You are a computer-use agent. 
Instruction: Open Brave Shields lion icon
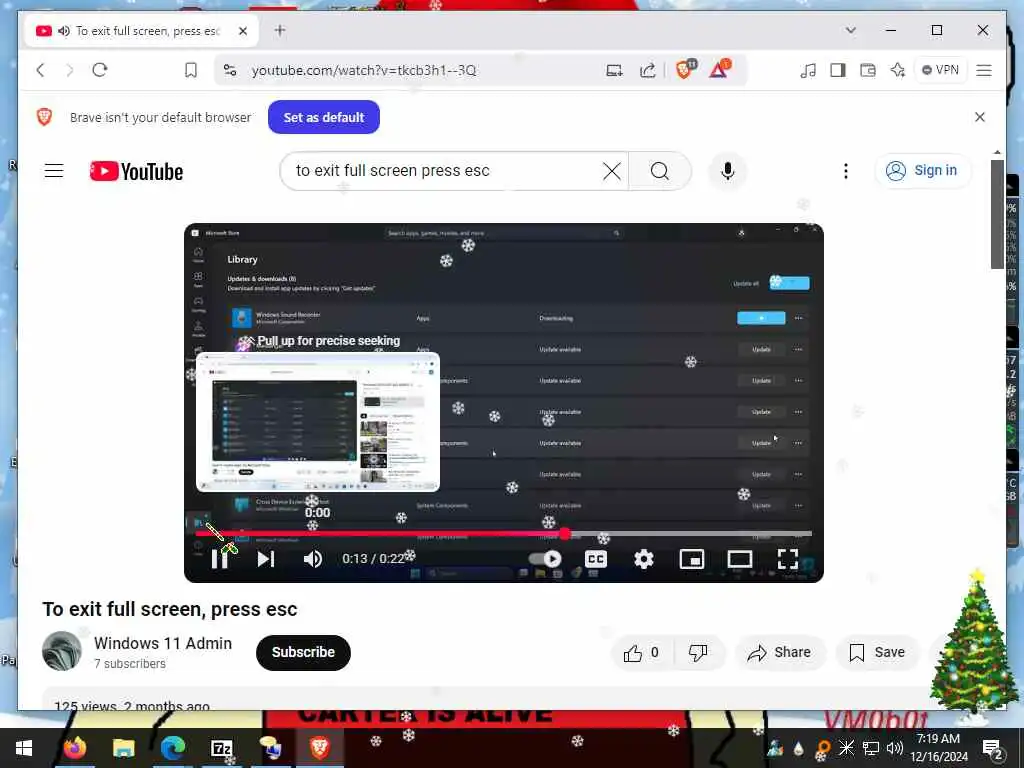pyautogui.click(x=686, y=69)
